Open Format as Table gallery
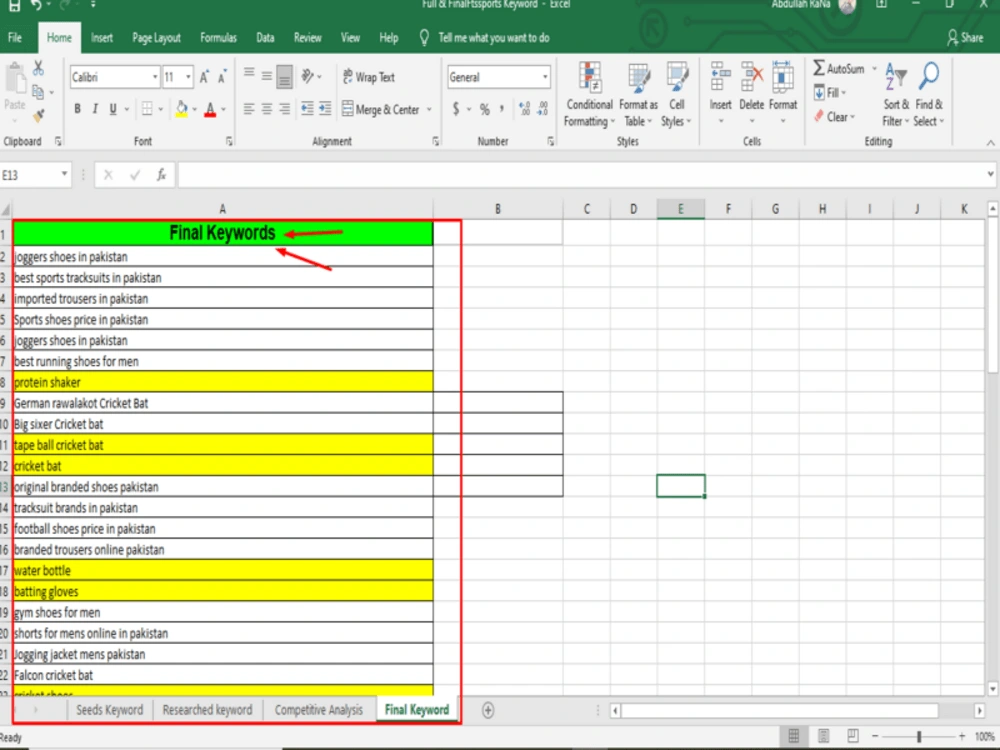Image resolution: width=1000 pixels, height=750 pixels. coord(638,94)
